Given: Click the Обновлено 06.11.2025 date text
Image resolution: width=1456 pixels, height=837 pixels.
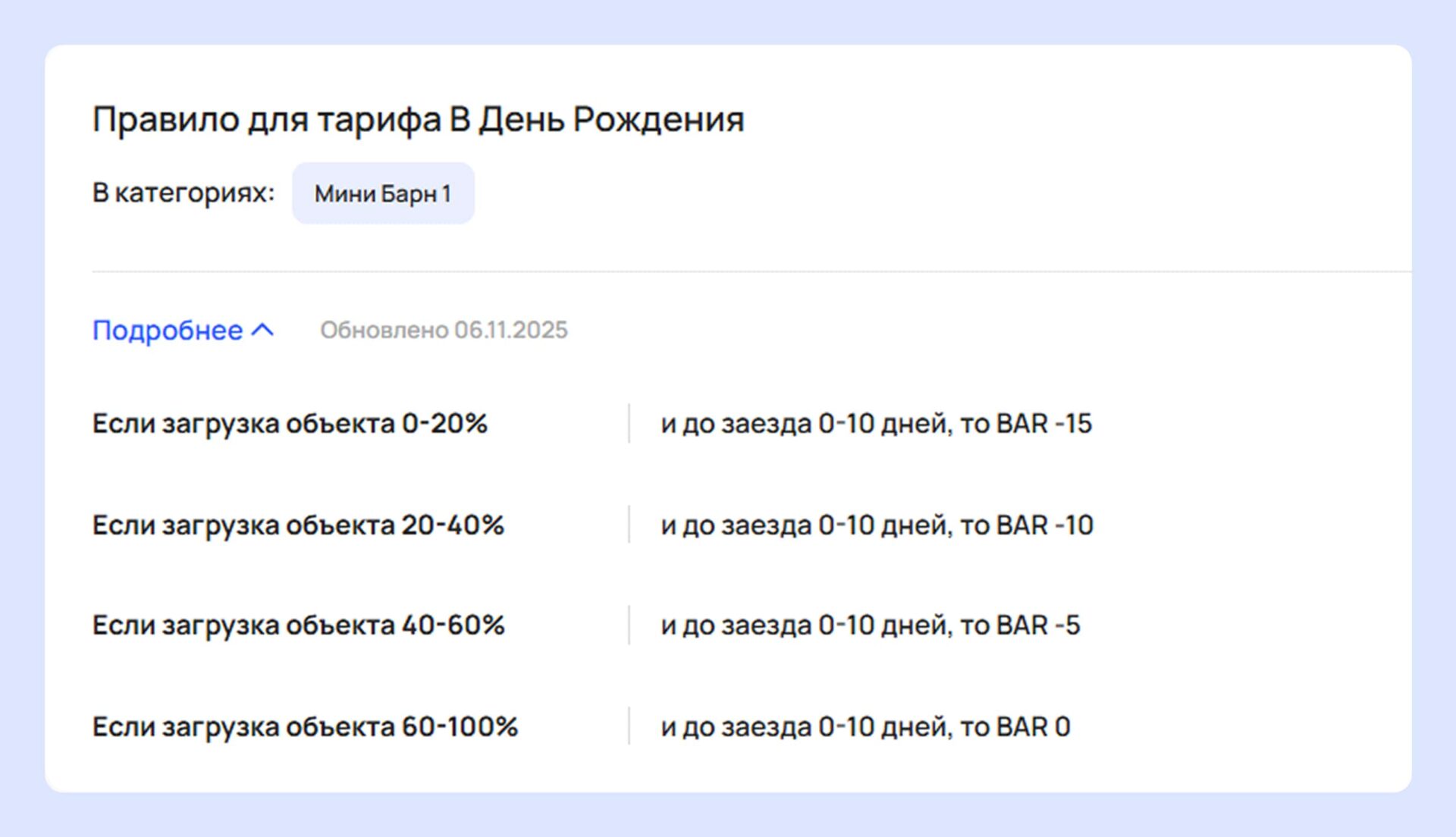Looking at the screenshot, I should pyautogui.click(x=444, y=331).
